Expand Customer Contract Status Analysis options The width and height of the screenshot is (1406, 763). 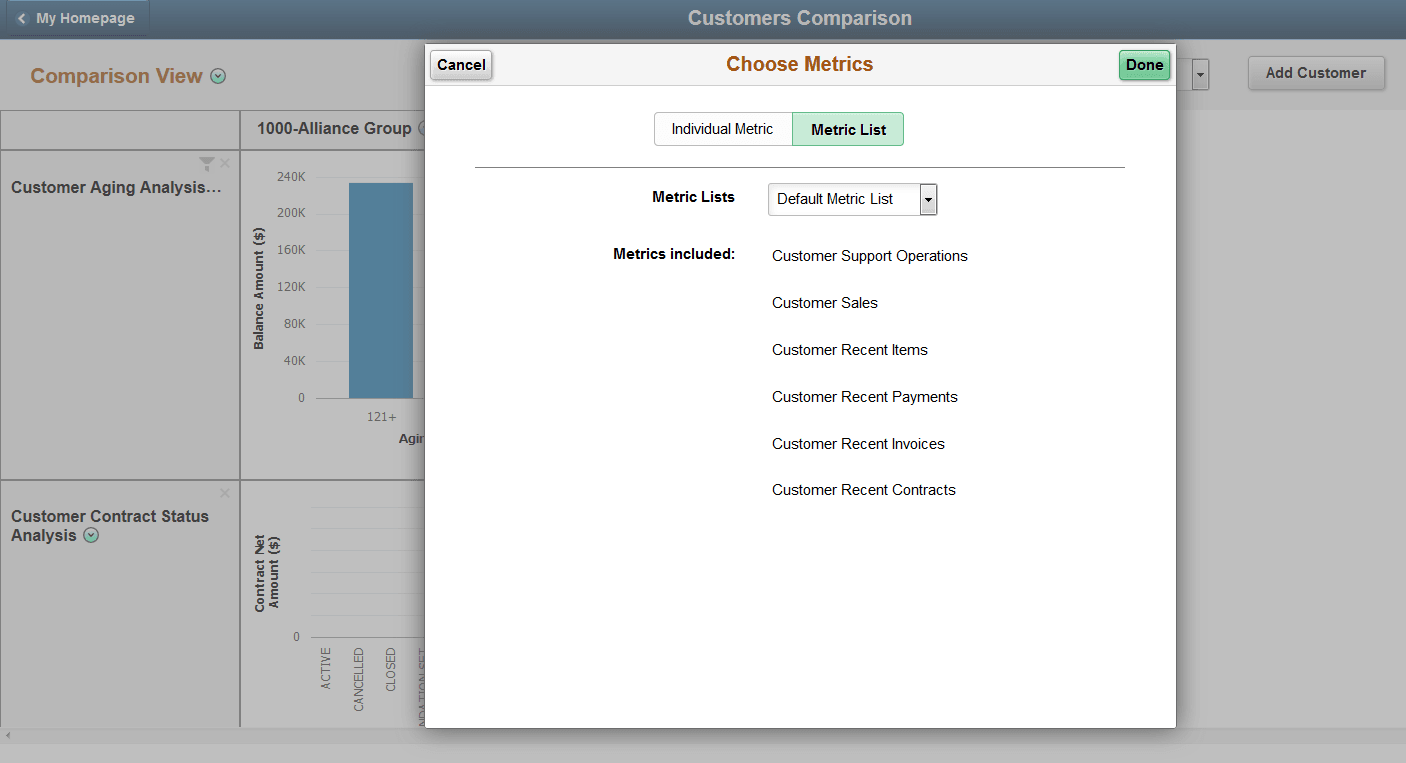(91, 536)
